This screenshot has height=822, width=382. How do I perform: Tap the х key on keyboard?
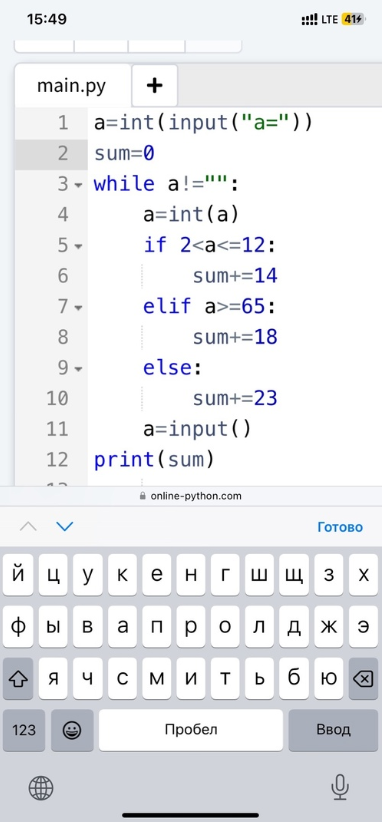click(x=363, y=576)
